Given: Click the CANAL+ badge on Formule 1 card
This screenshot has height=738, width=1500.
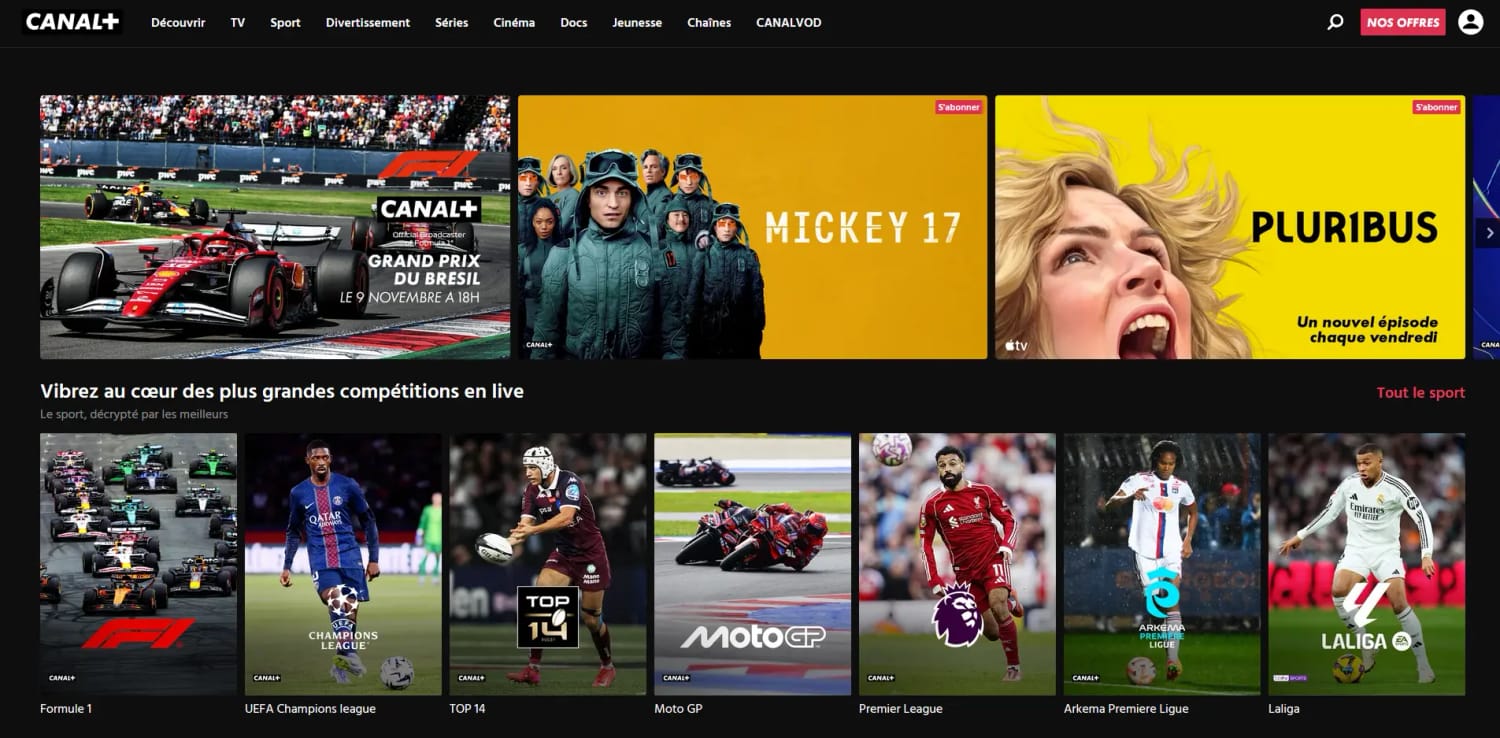Looking at the screenshot, I should [x=61, y=677].
